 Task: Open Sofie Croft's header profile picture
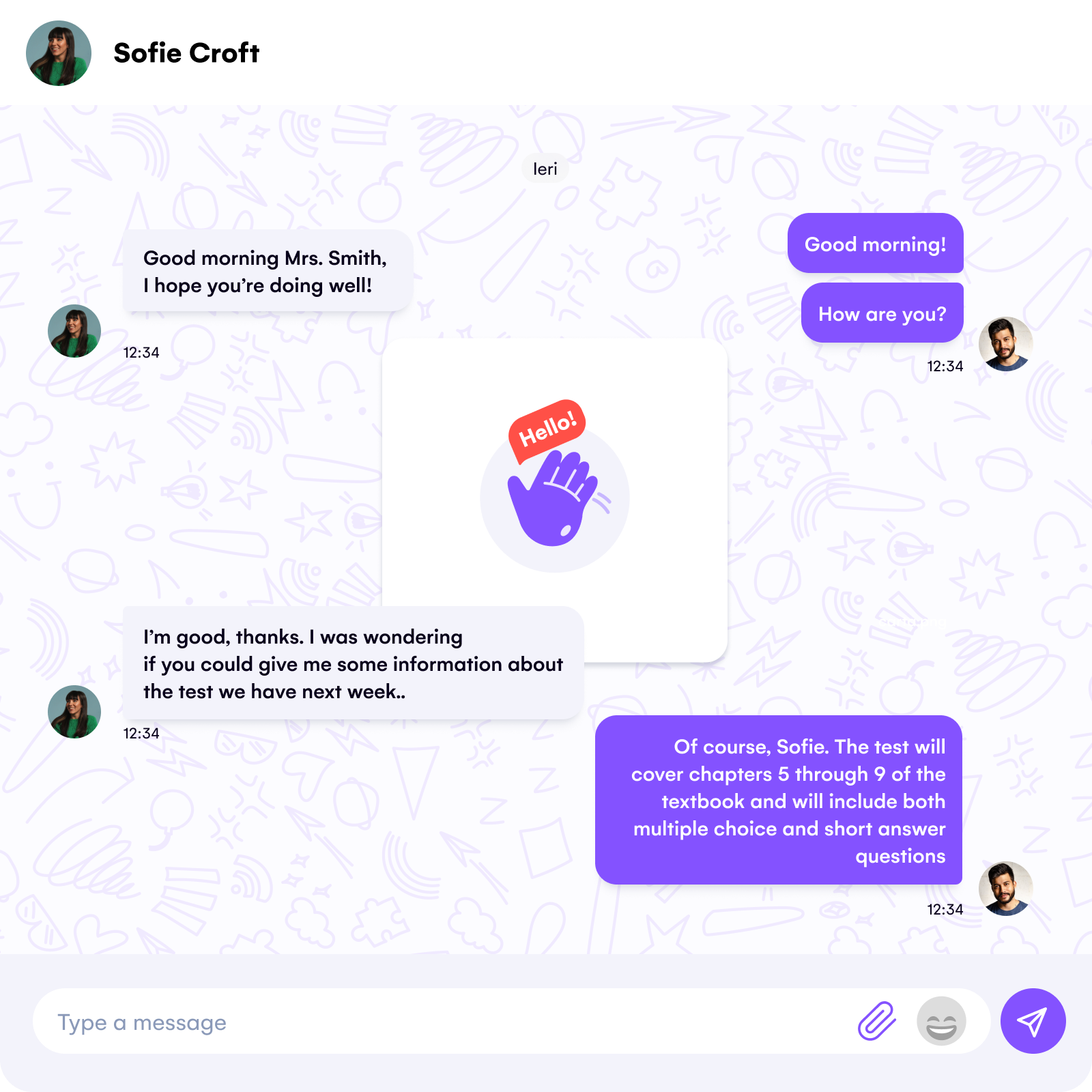click(x=59, y=53)
